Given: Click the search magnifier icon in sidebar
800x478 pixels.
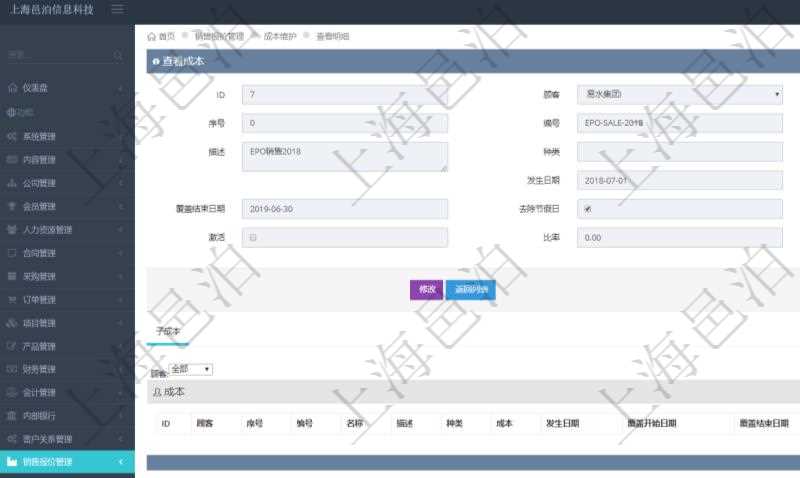Looking at the screenshot, I should tap(118, 55).
